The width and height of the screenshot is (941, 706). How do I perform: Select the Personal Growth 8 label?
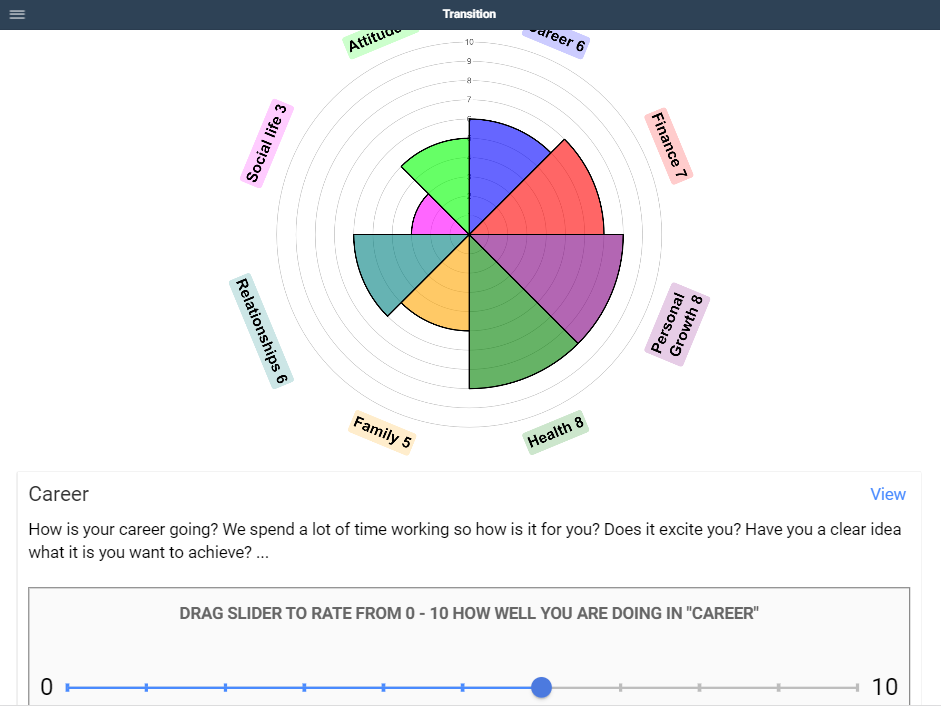[x=678, y=324]
